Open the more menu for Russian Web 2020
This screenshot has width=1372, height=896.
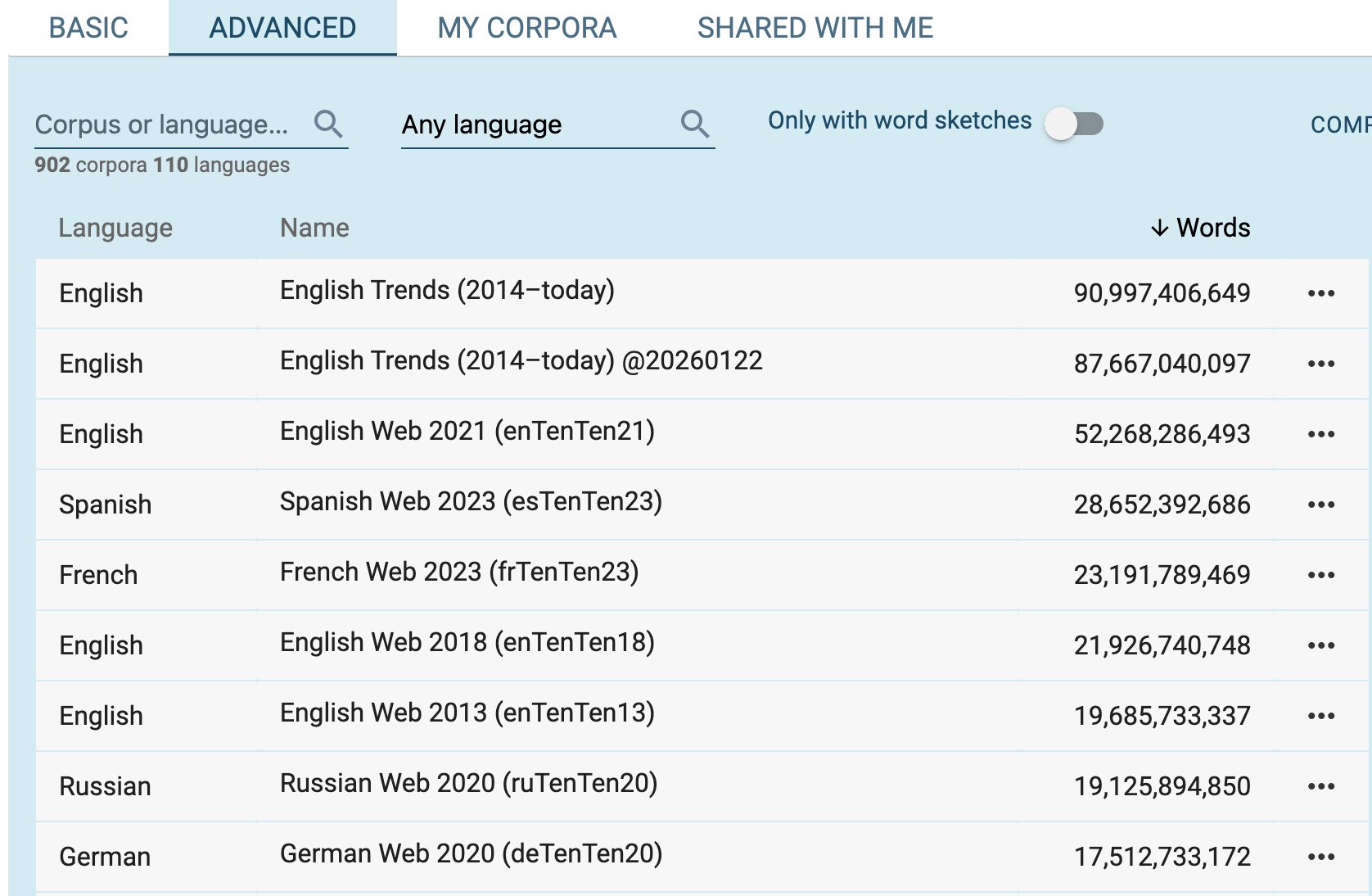[1320, 786]
